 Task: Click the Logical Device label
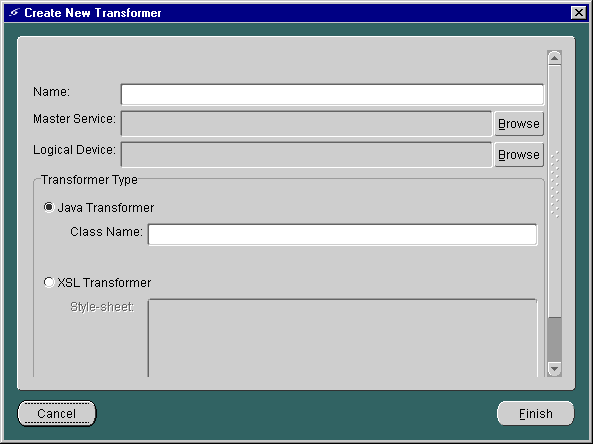tap(74, 150)
